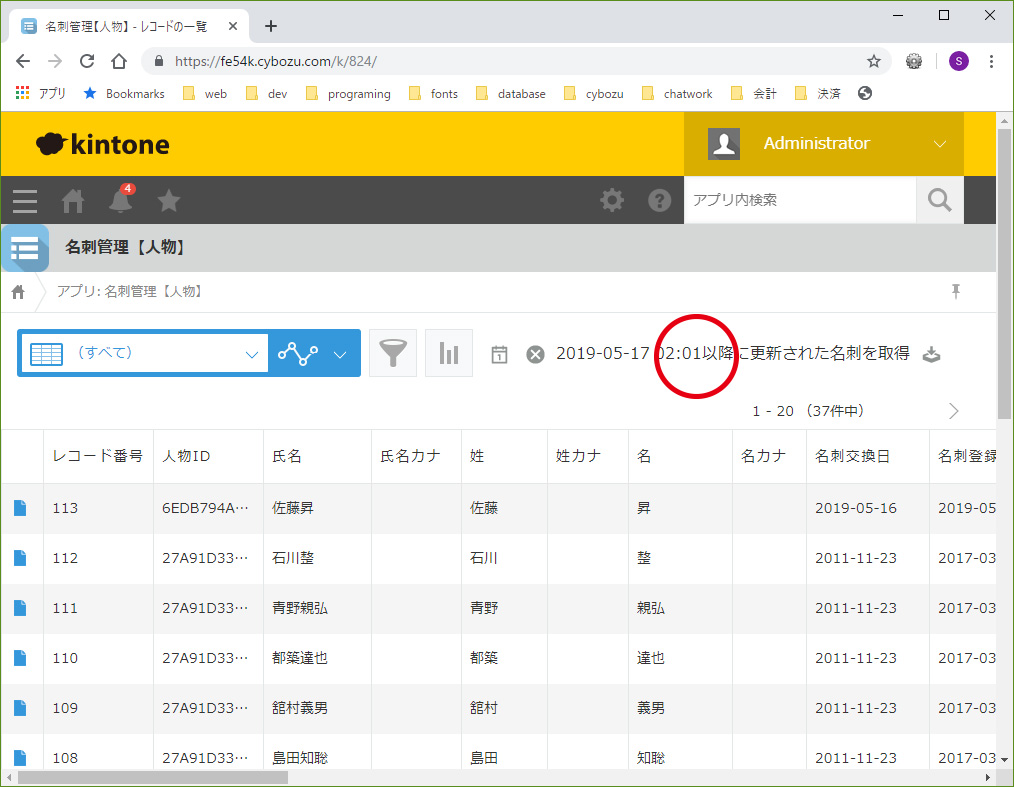The height and width of the screenshot is (787, 1014).
Task: Open the Chrome extension gear icon
Action: point(914,61)
